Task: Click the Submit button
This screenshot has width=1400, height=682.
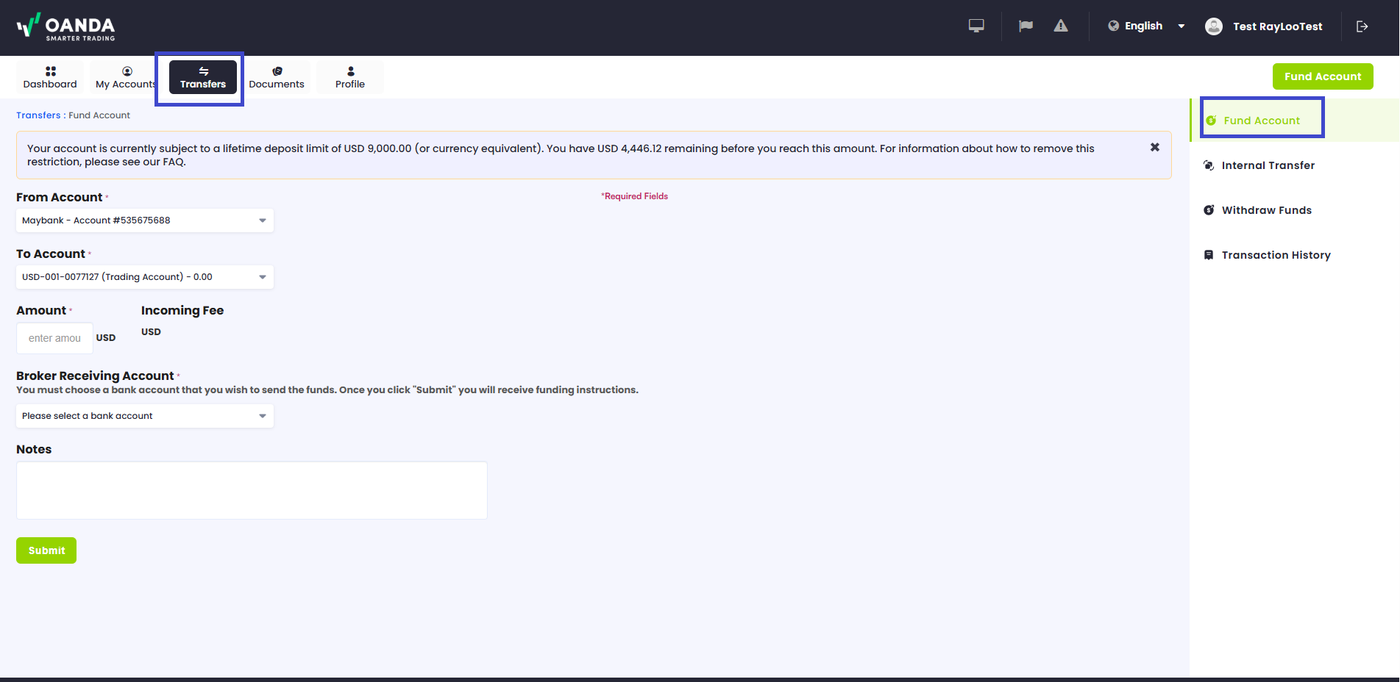Action: 46,550
